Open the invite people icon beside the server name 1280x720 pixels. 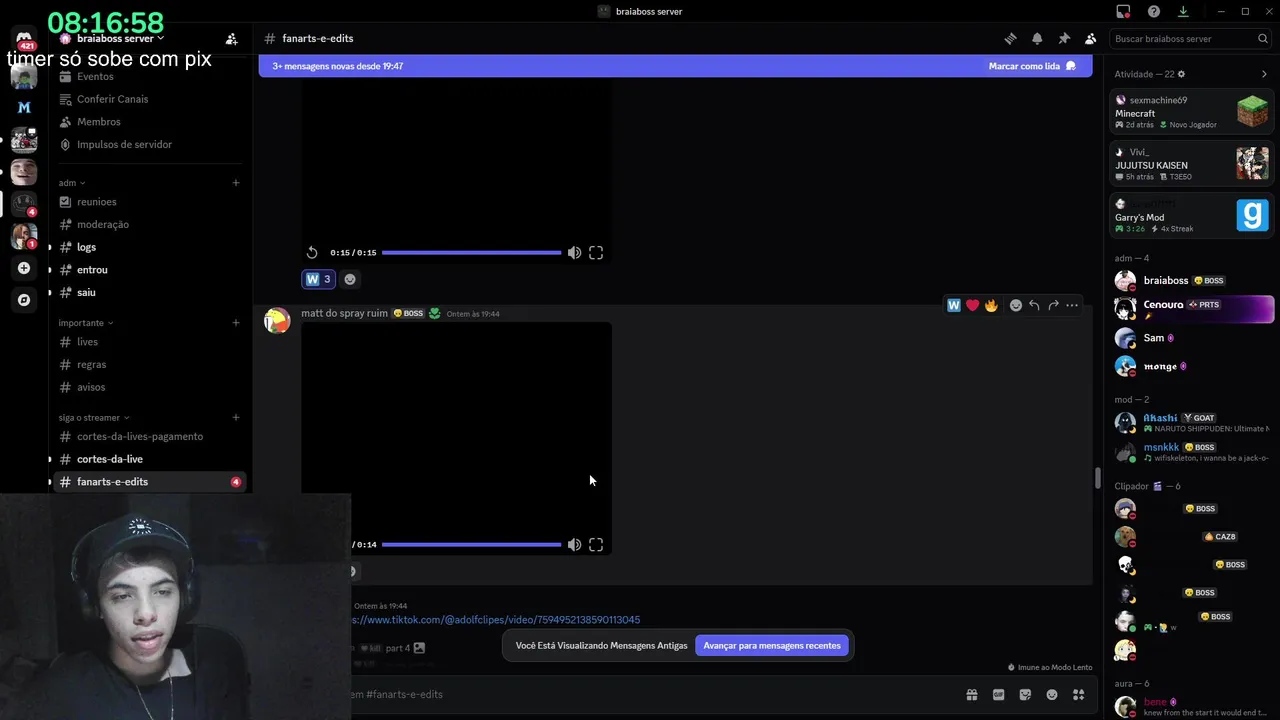tap(231, 39)
